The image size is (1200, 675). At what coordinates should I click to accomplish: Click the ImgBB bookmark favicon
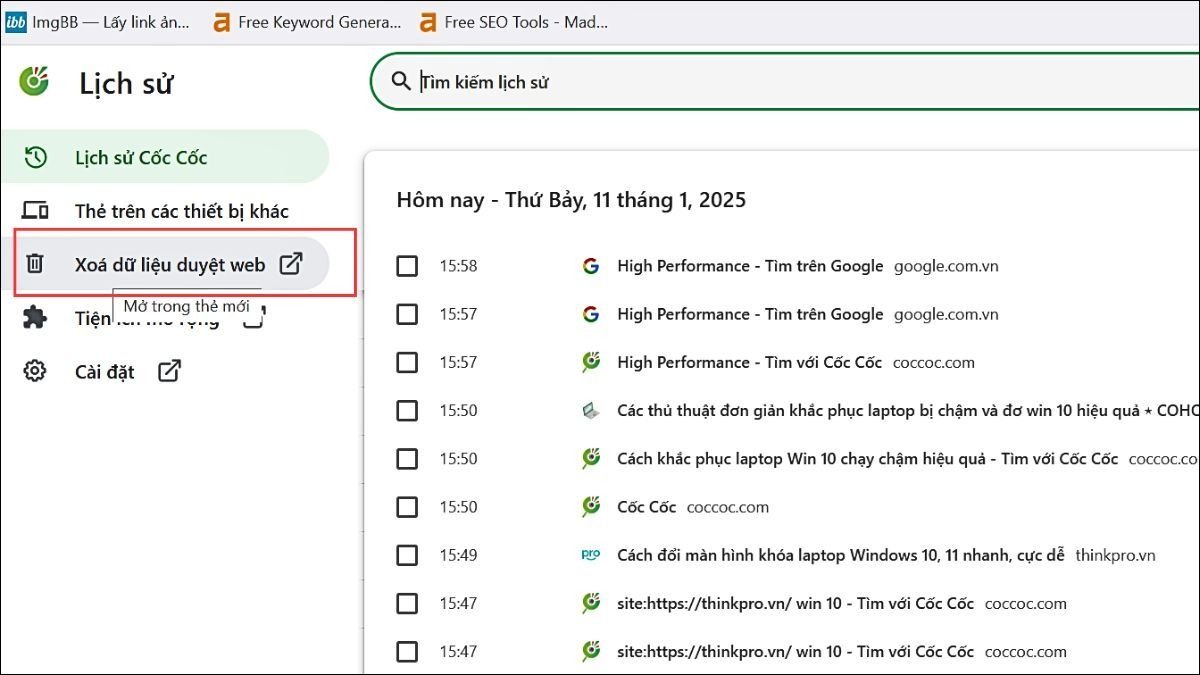pos(16,21)
